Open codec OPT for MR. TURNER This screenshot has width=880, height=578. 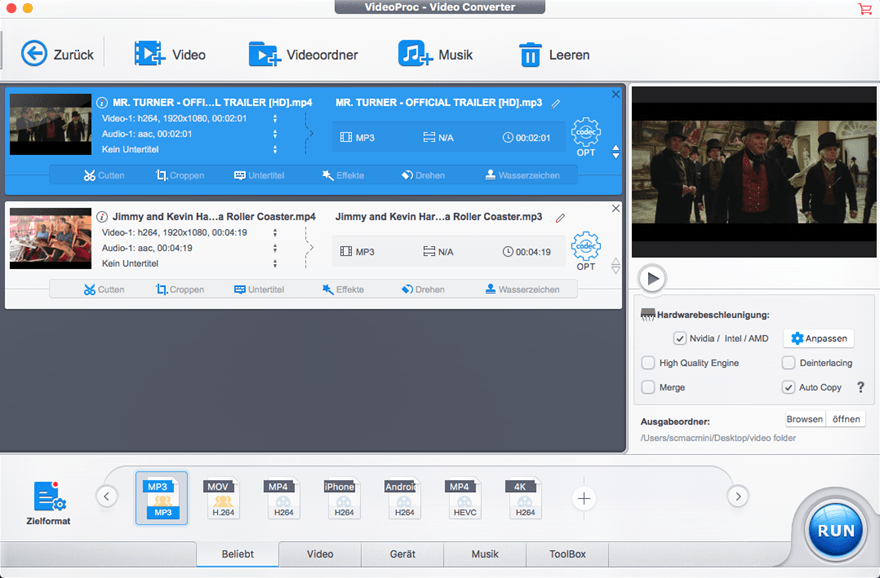[586, 137]
